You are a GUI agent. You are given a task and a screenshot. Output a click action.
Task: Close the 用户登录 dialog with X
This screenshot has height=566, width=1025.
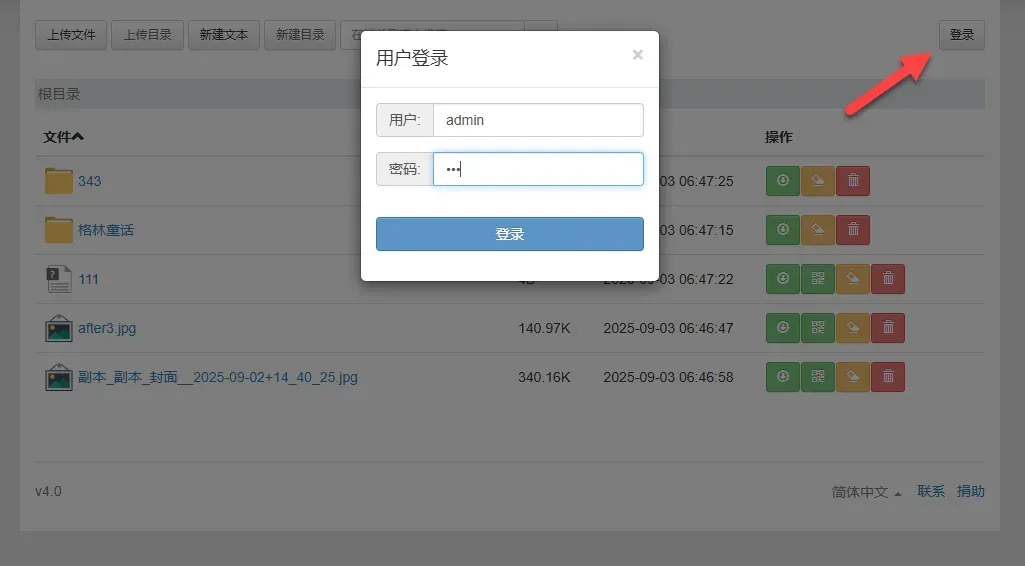click(x=637, y=55)
